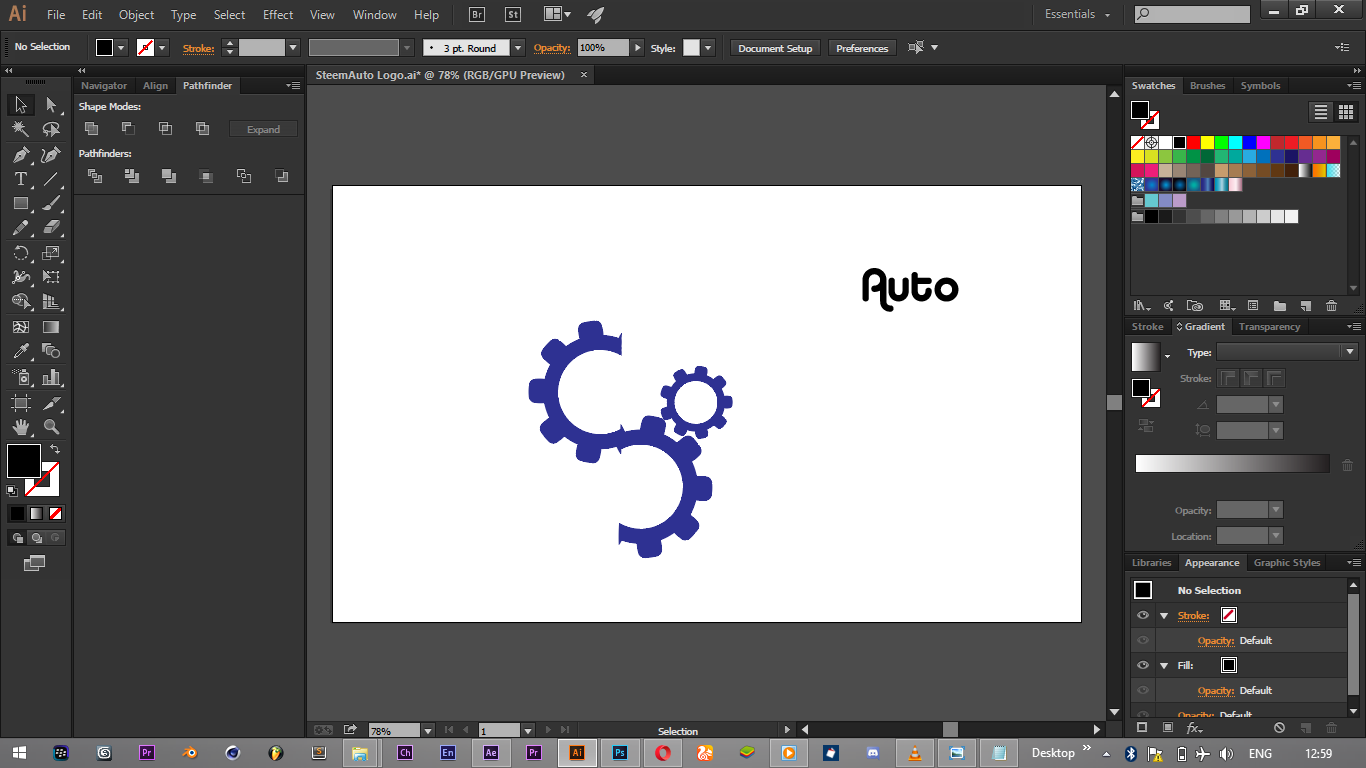Expand the 3 pt. Round brush dropdown
1366x768 pixels.
517,48
